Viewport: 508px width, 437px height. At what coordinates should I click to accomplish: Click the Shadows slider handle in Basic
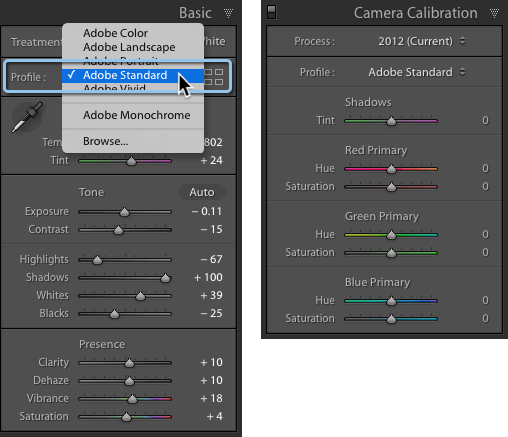165,278
